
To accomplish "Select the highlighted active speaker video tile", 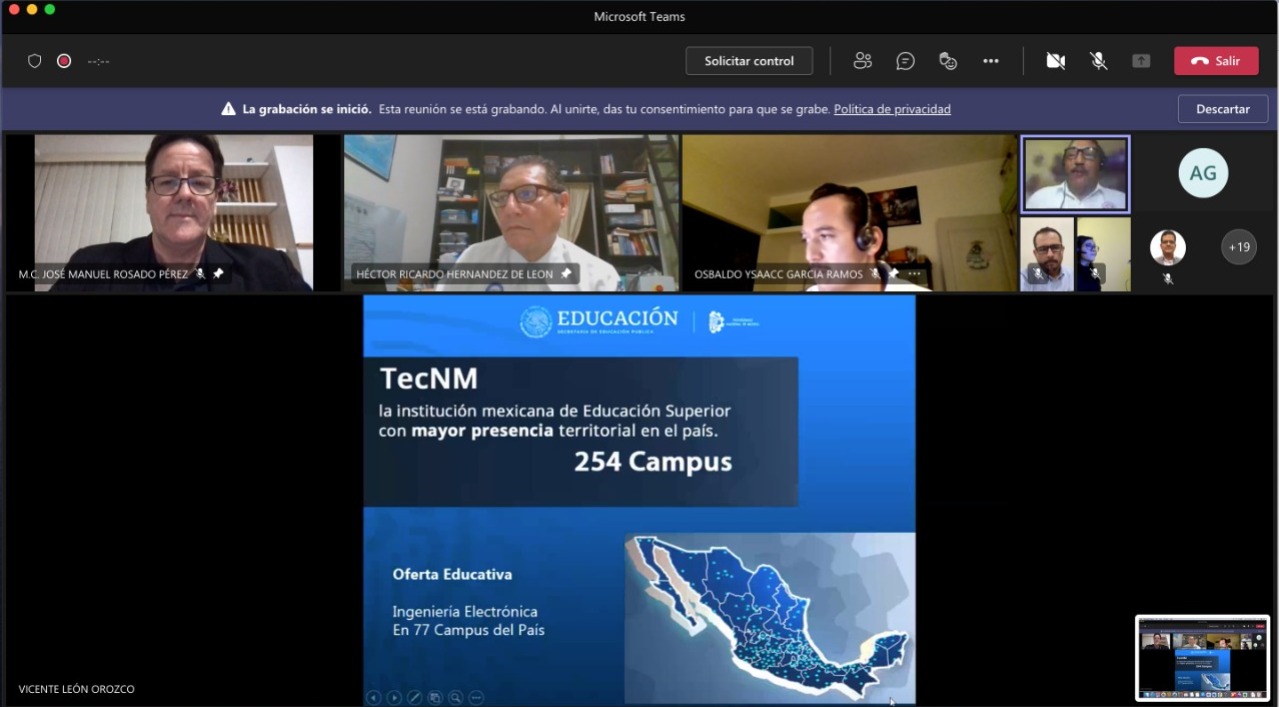I will (1075, 174).
